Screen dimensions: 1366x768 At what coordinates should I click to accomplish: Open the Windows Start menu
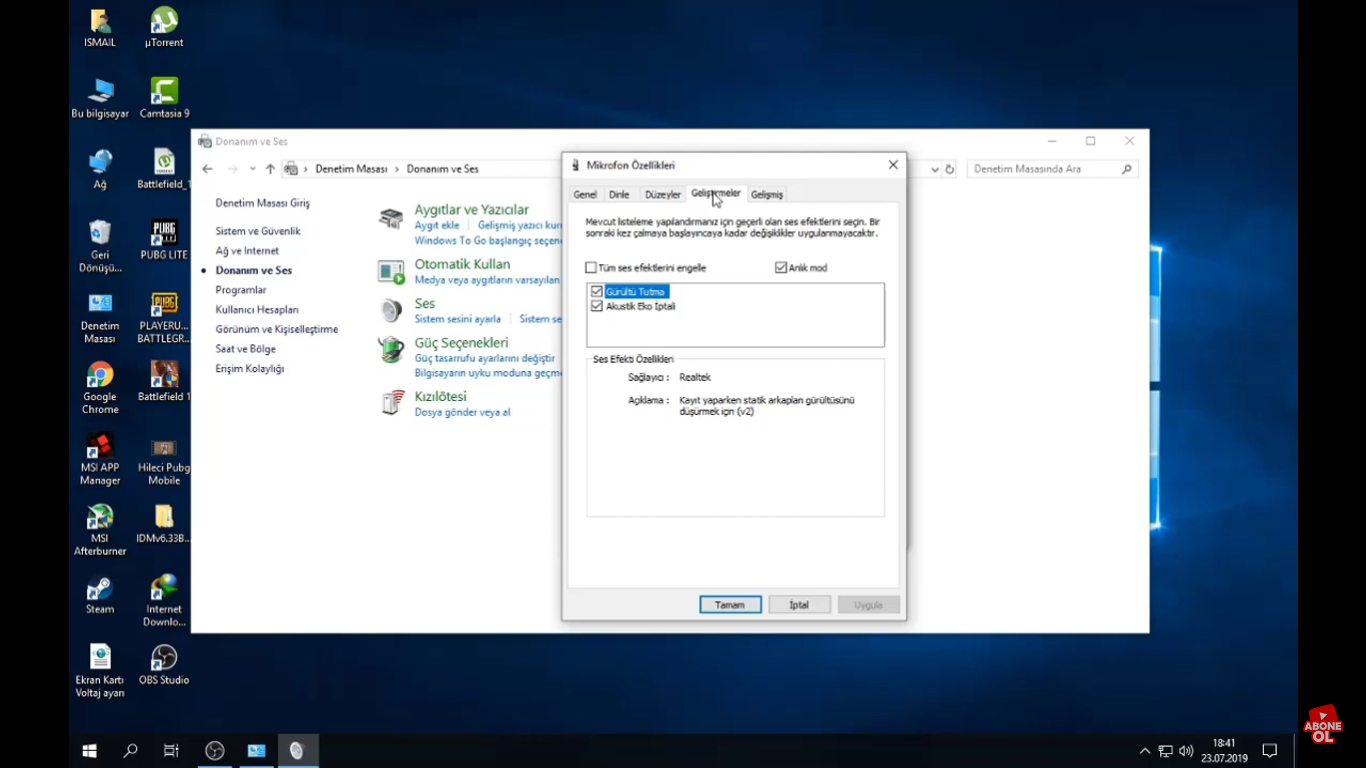[x=89, y=751]
